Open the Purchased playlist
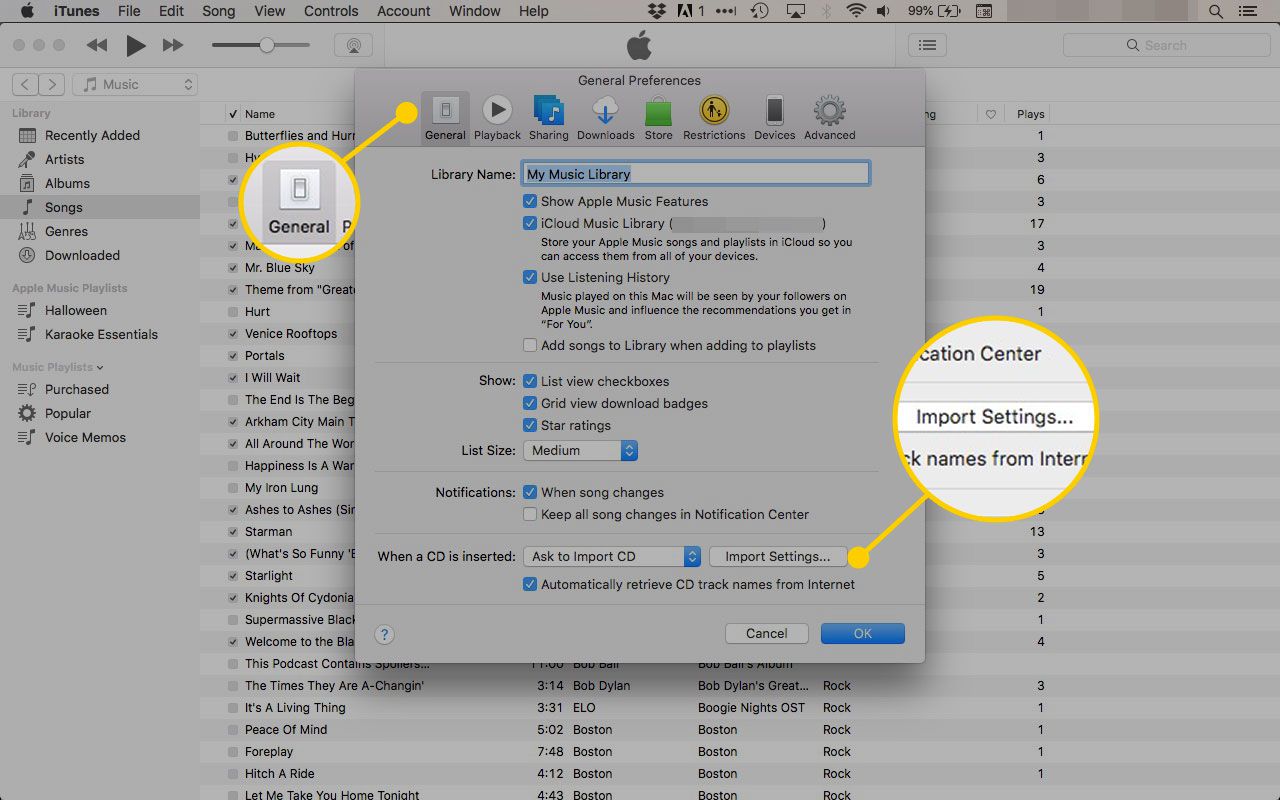The image size is (1280, 800). [76, 389]
